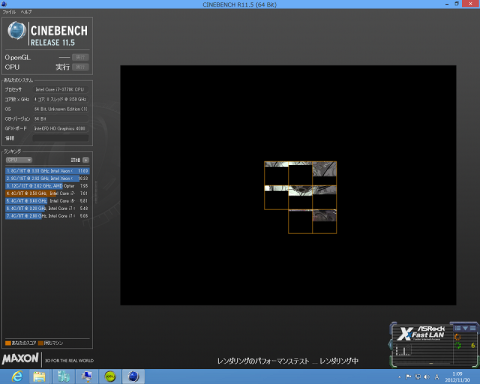The height and width of the screenshot is (384, 480).
Task: Click the XFast LAN down triangle icon
Action: pyautogui.click(x=465, y=328)
